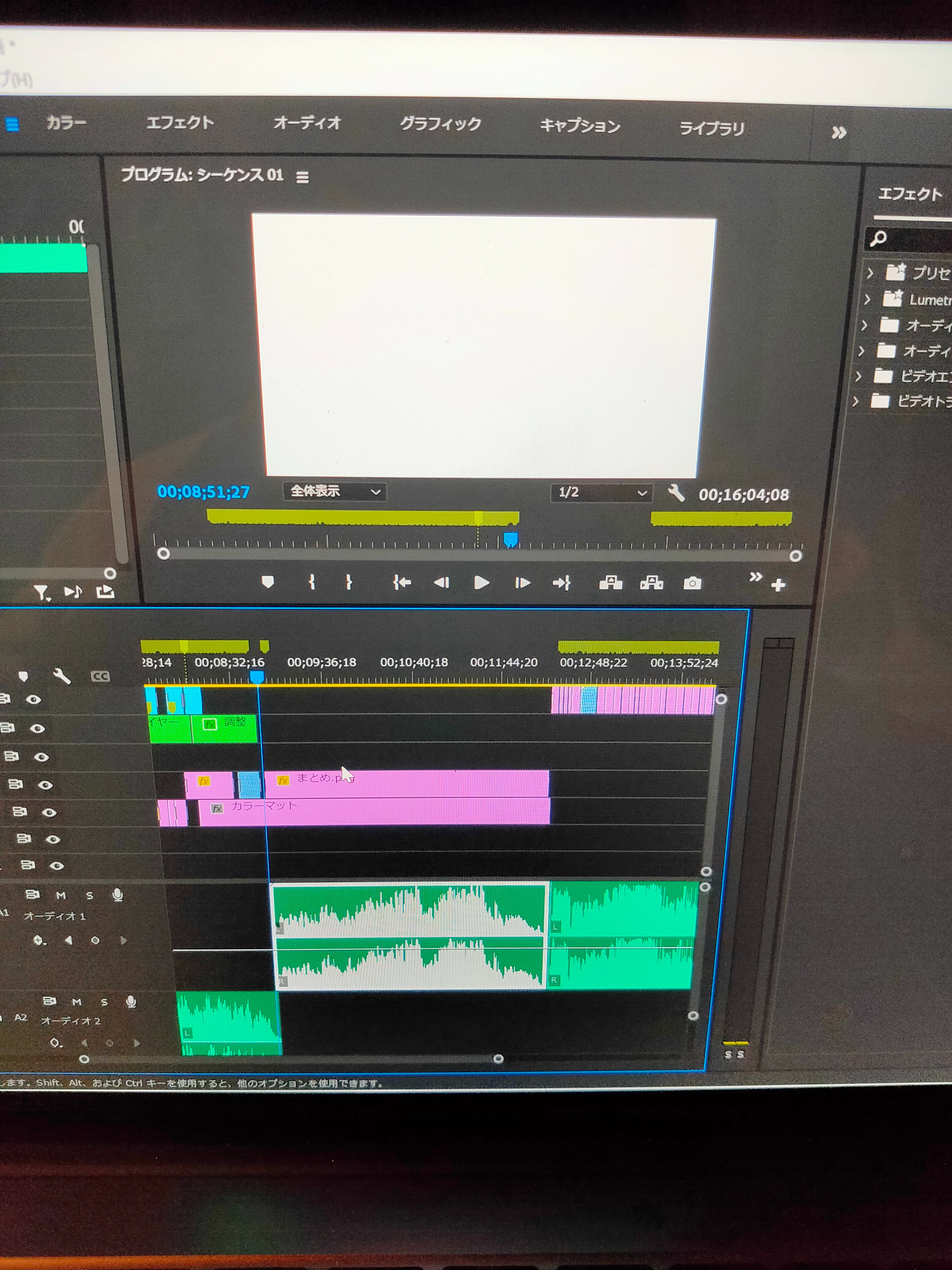This screenshot has width=952, height=1270.
Task: Click the Mark In bracket icon
Action: [x=312, y=582]
